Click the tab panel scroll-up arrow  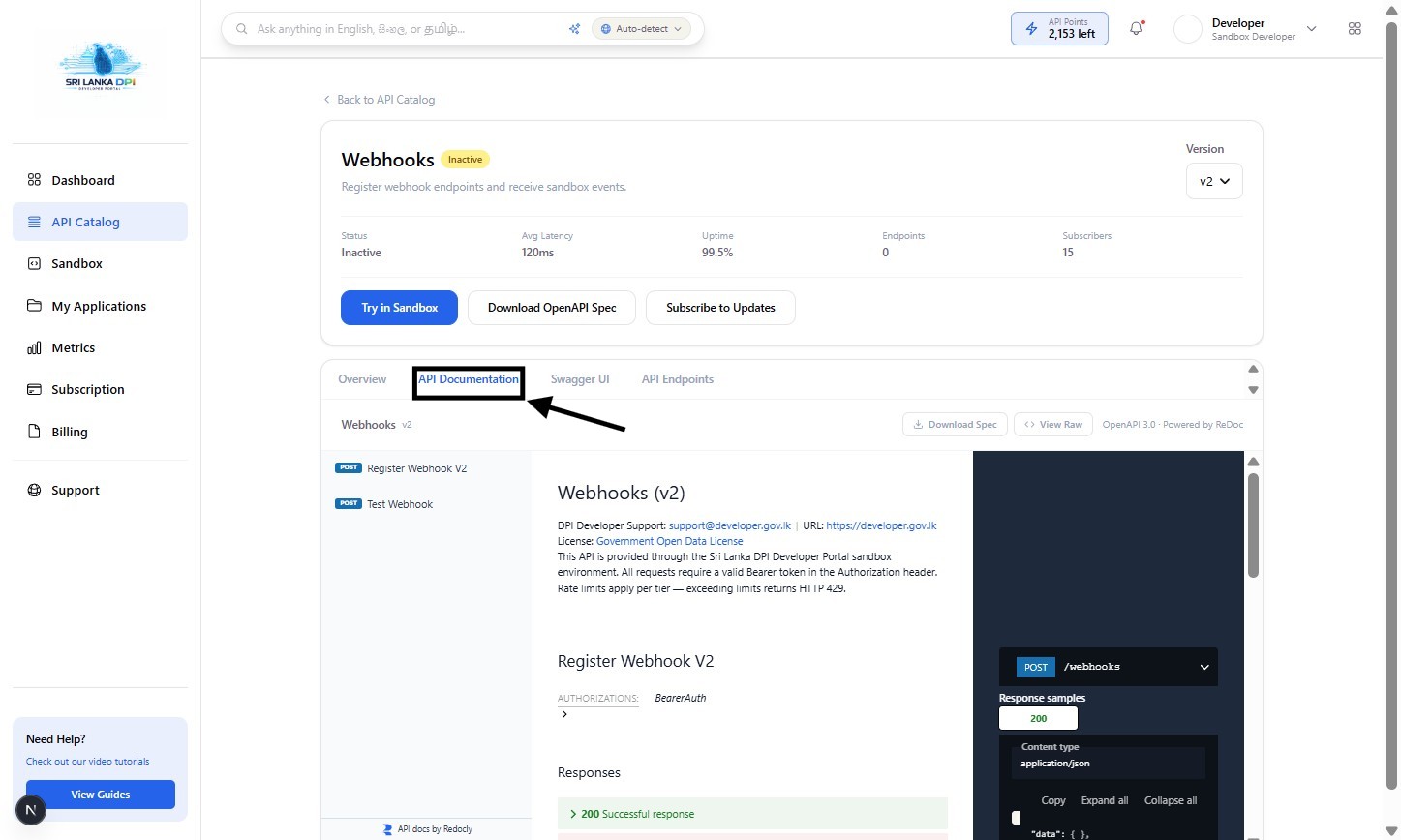point(1253,369)
